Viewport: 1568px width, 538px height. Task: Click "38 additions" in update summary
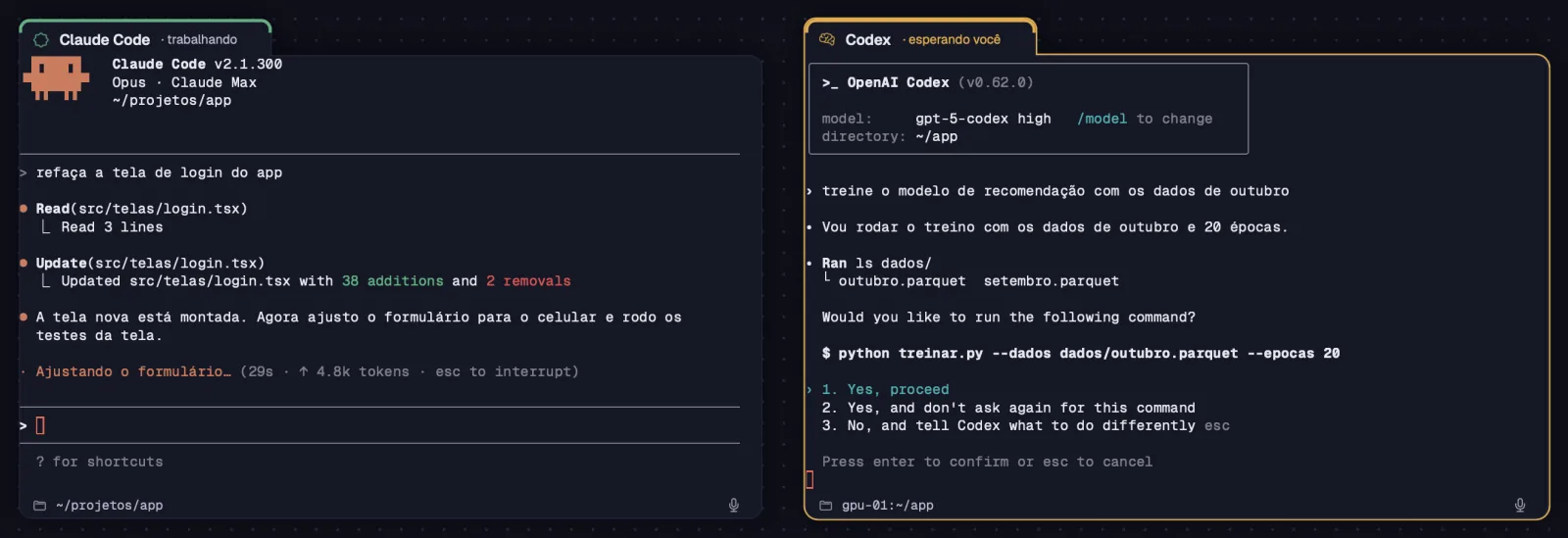[x=392, y=281]
